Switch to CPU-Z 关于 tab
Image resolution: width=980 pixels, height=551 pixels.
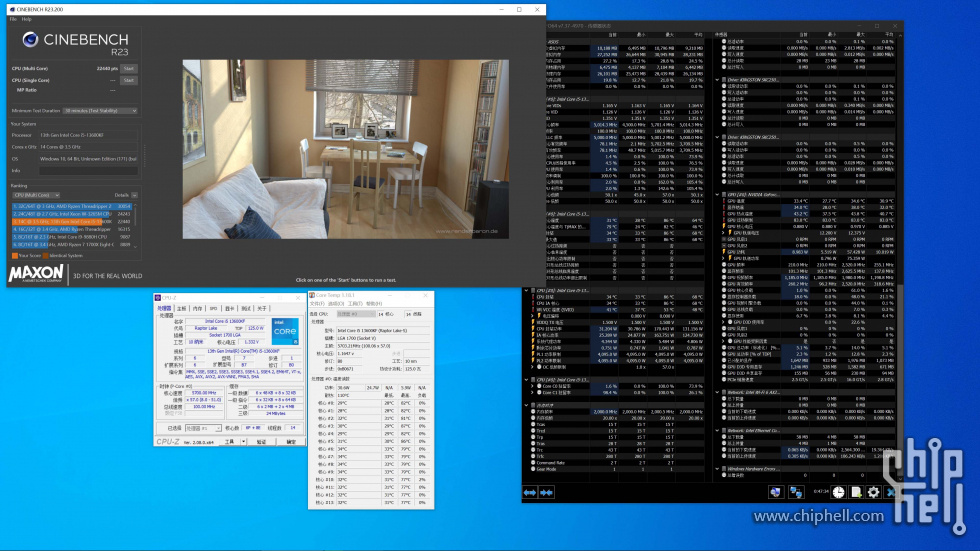coord(262,309)
